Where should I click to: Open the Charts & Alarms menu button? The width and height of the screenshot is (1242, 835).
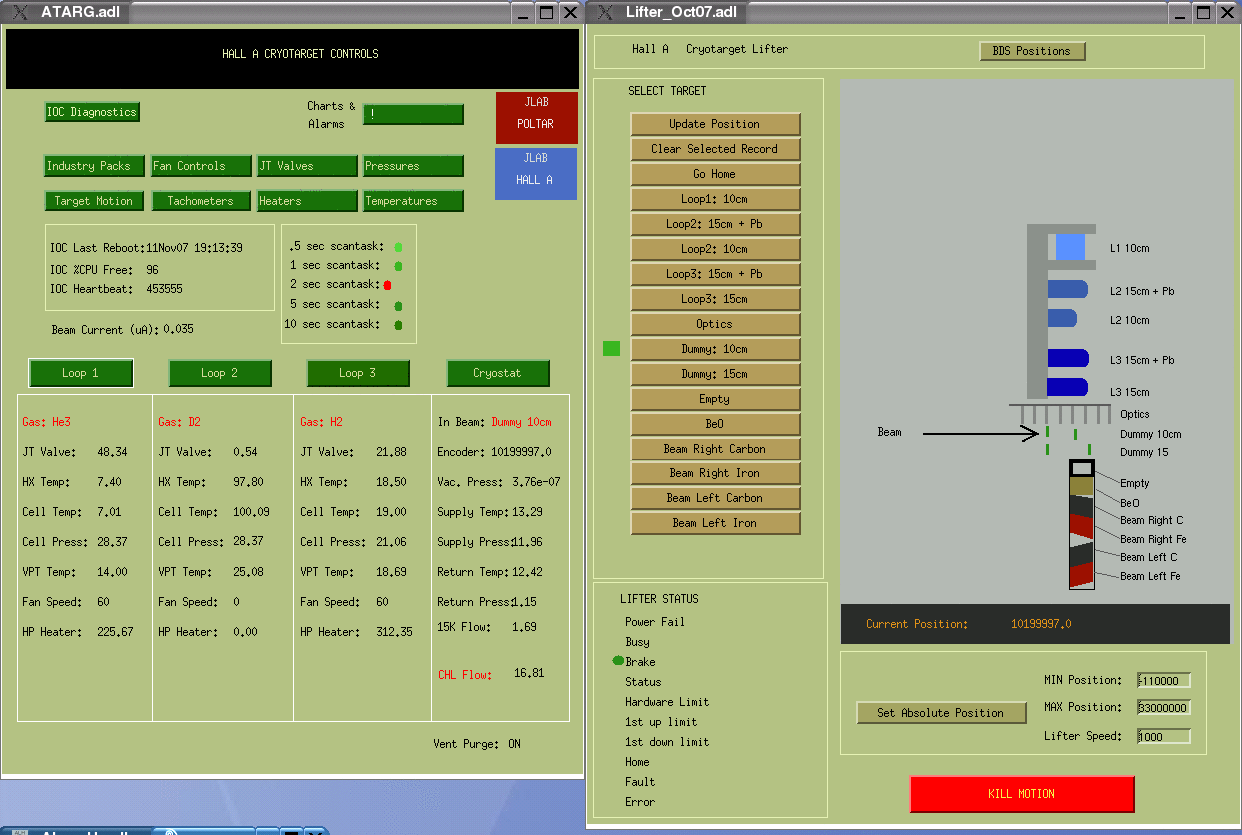tap(413, 114)
